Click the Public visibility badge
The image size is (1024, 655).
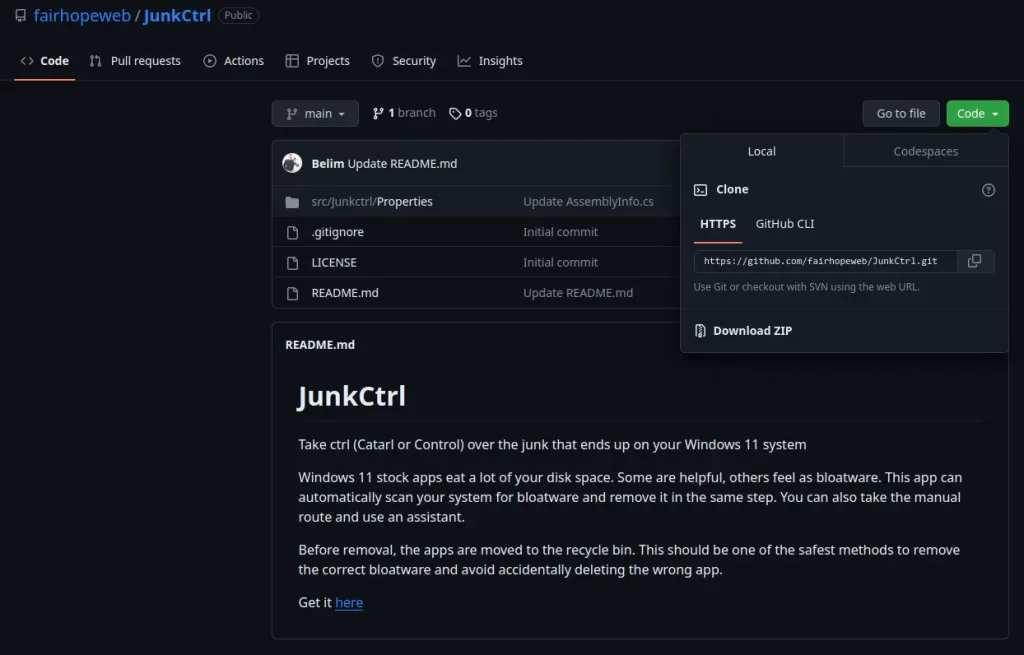(238, 15)
